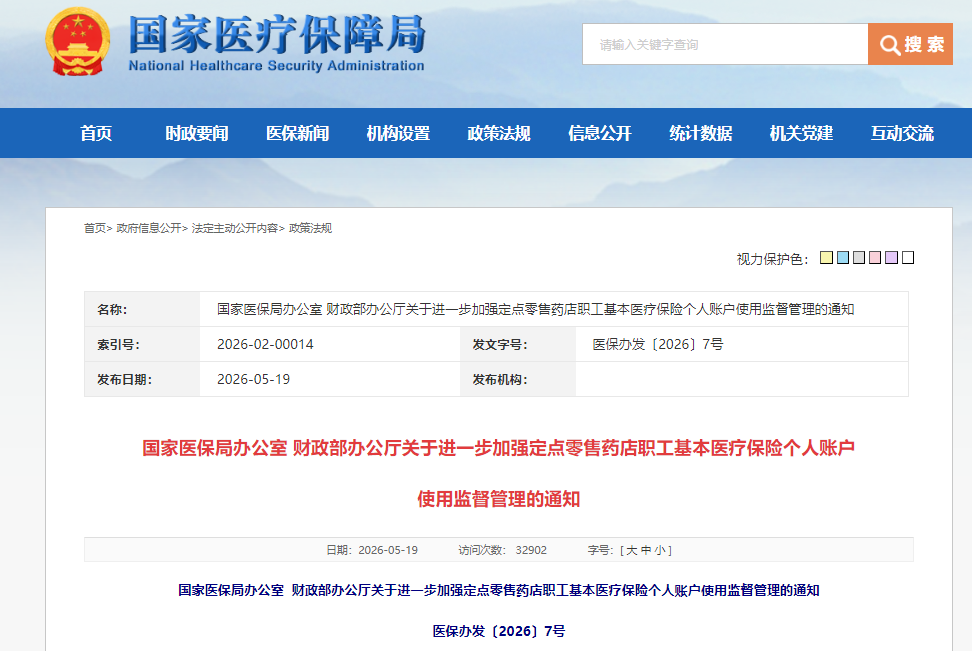Open the 政策法规 navigation item
972x651 pixels.
point(499,133)
